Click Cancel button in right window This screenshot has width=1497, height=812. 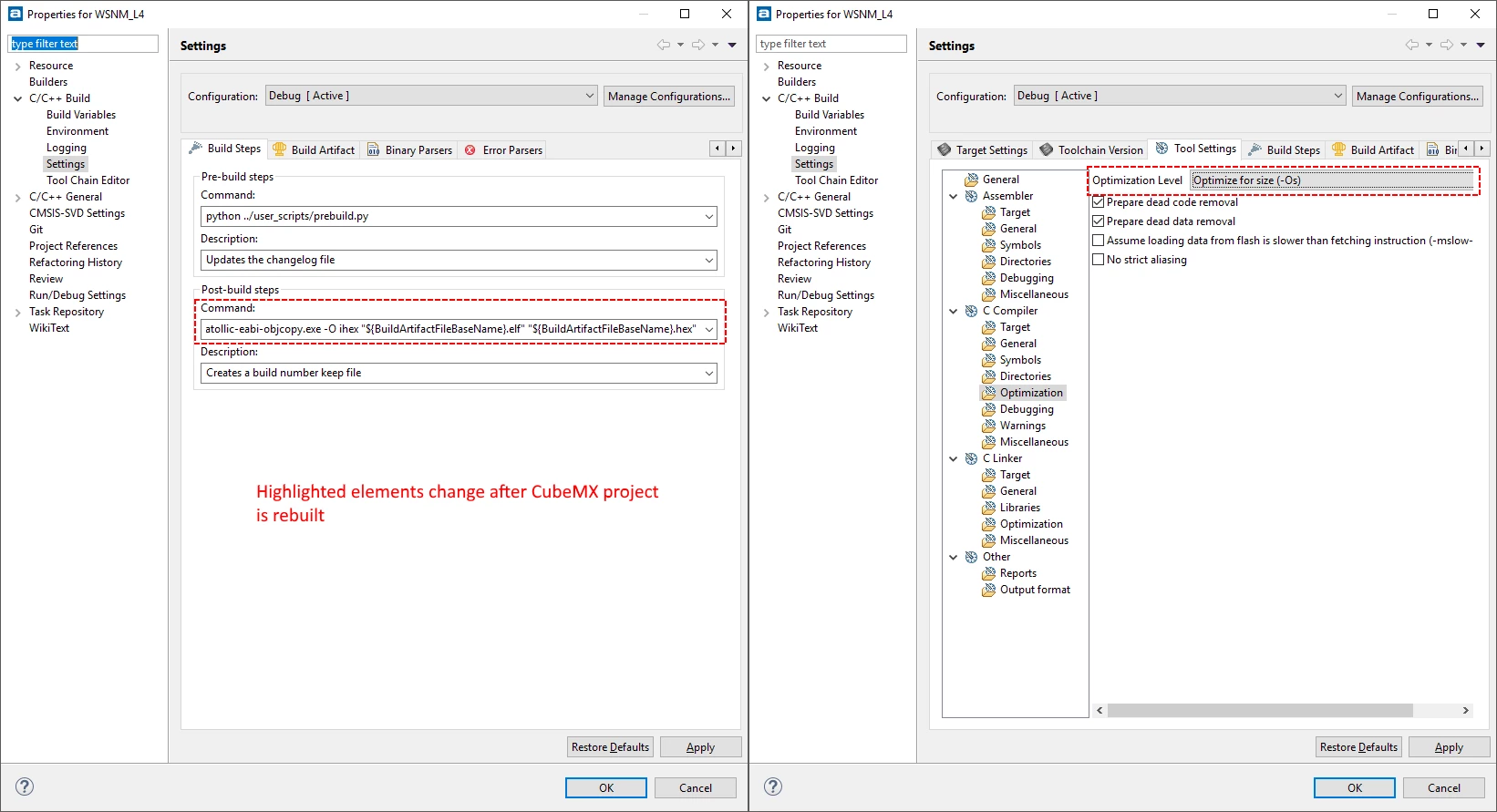1444,787
